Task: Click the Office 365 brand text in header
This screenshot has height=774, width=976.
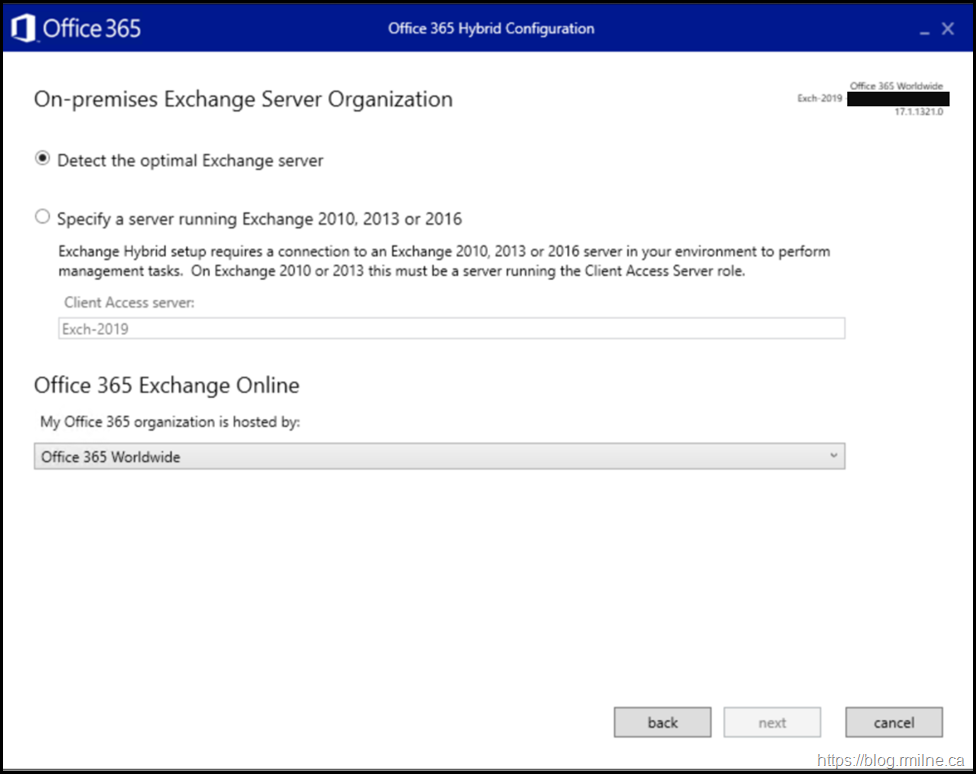Action: [91, 28]
